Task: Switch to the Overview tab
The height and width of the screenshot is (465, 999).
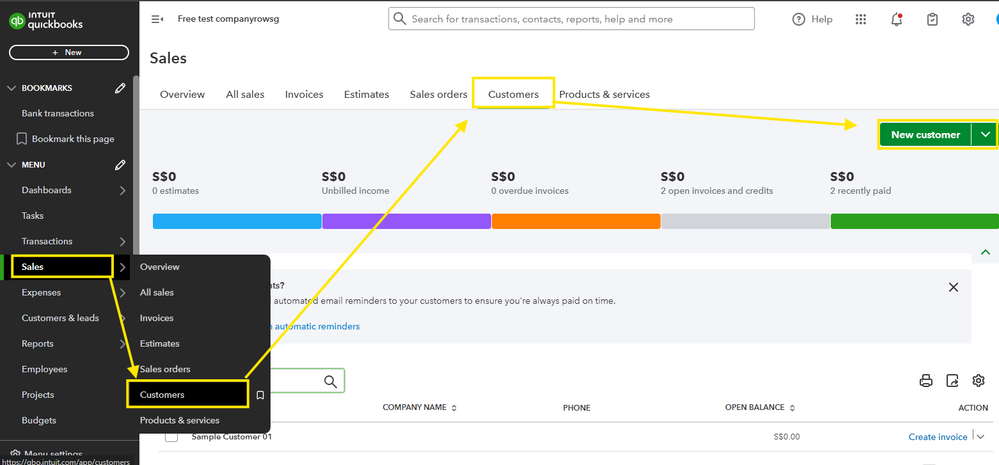Action: 182,94
